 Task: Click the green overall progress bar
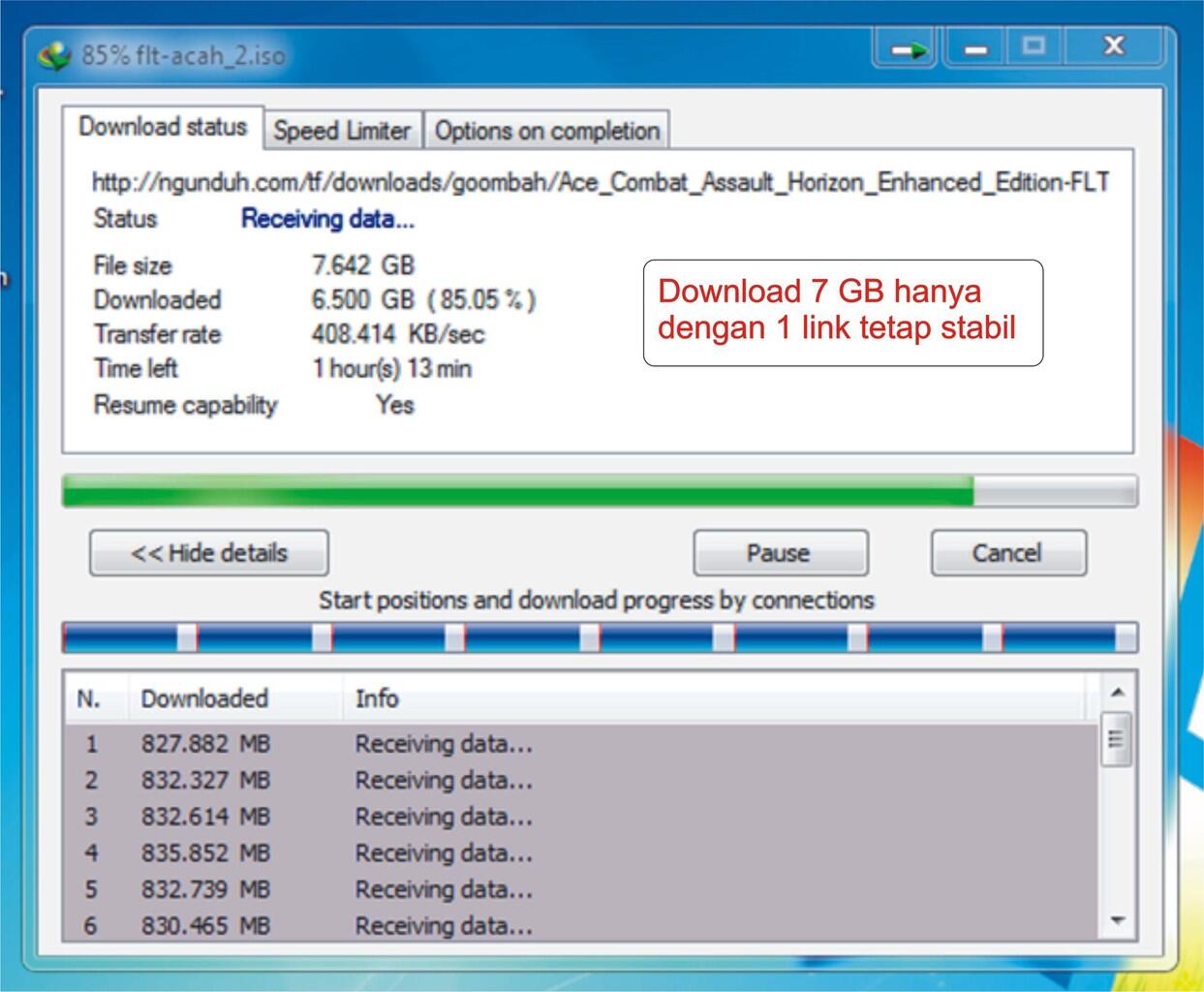coord(600,491)
